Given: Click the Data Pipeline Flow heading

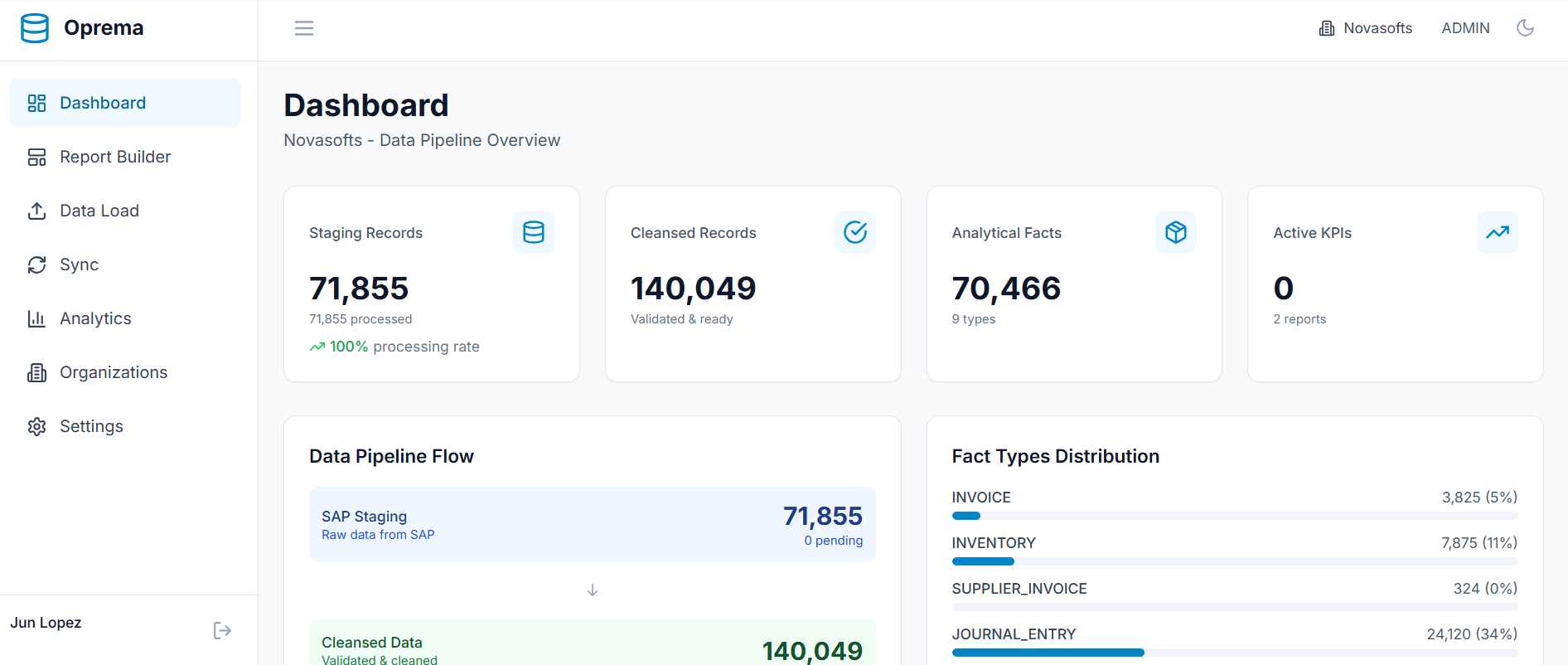Looking at the screenshot, I should click(x=391, y=456).
